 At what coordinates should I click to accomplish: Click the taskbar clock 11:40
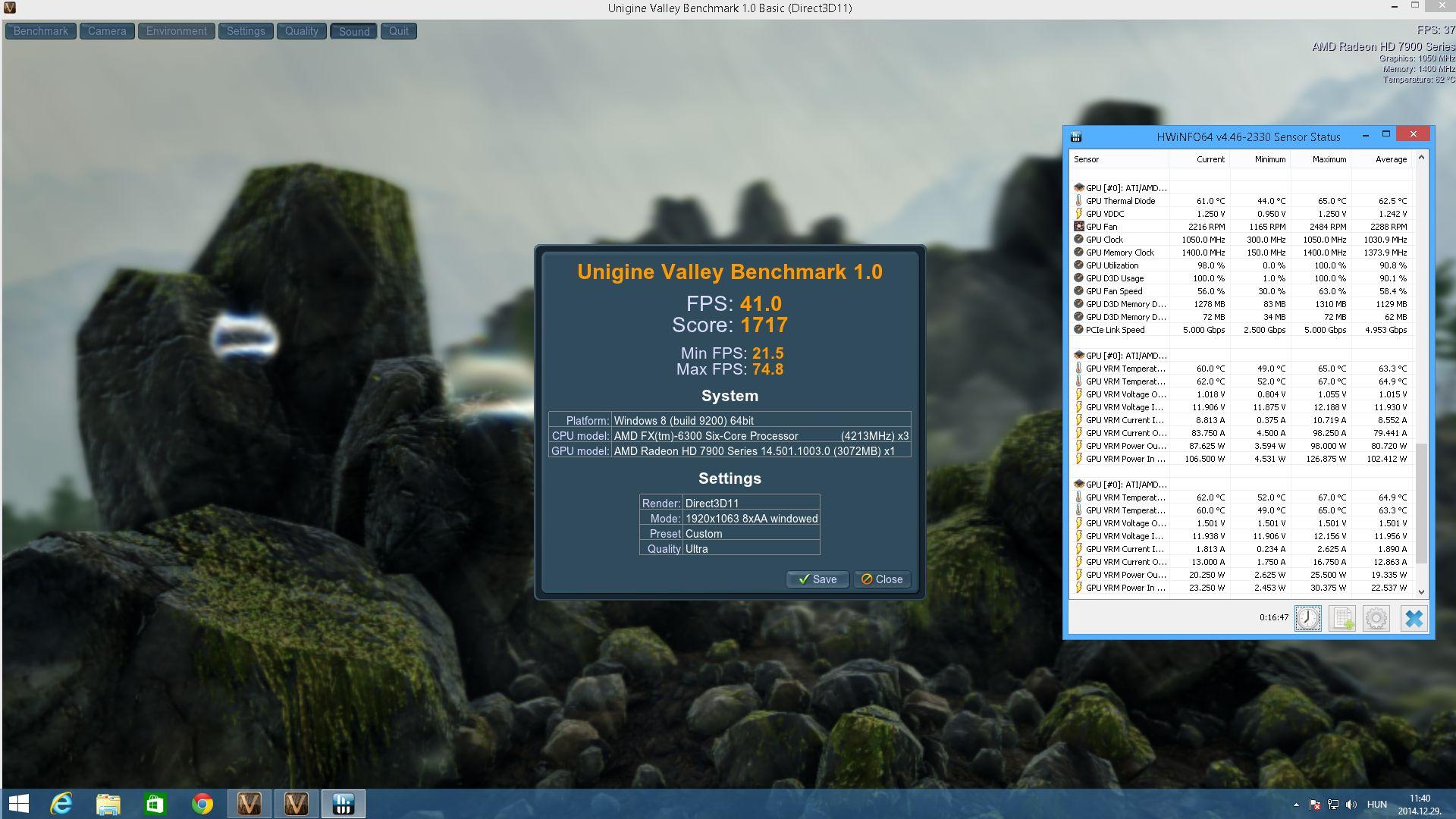1420,799
